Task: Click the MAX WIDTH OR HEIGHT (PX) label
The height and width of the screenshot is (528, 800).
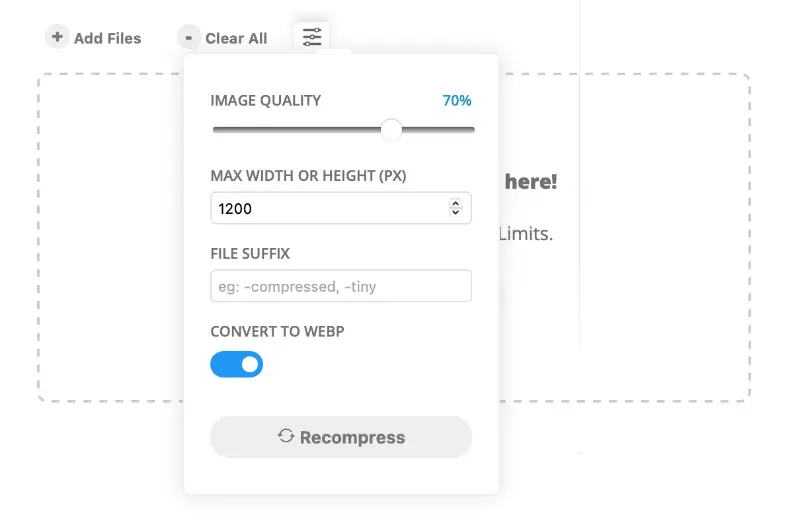Action: pyautogui.click(x=308, y=176)
